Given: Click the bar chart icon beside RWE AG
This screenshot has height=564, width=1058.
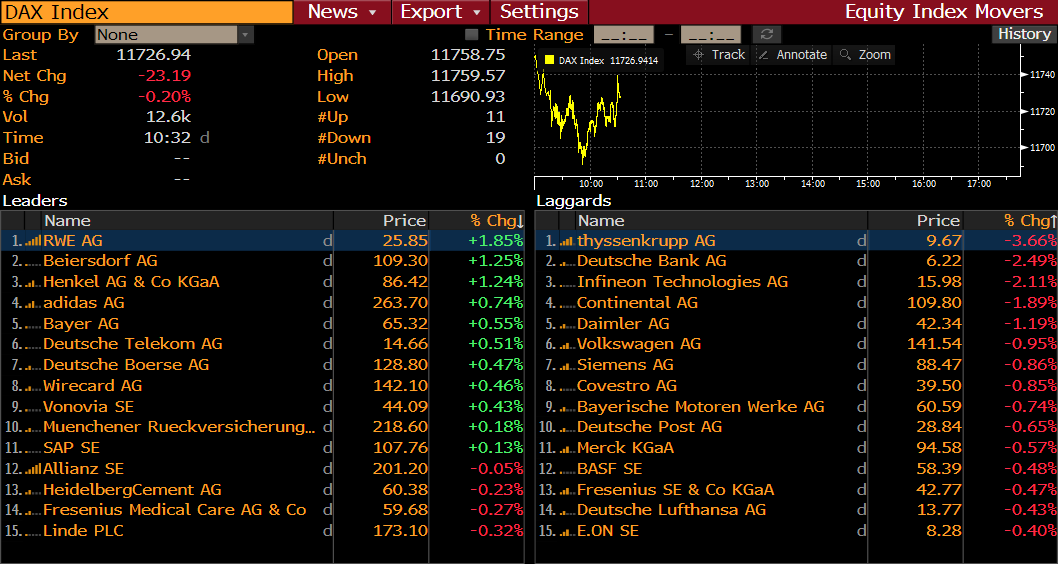Looking at the screenshot, I should tap(33, 241).
